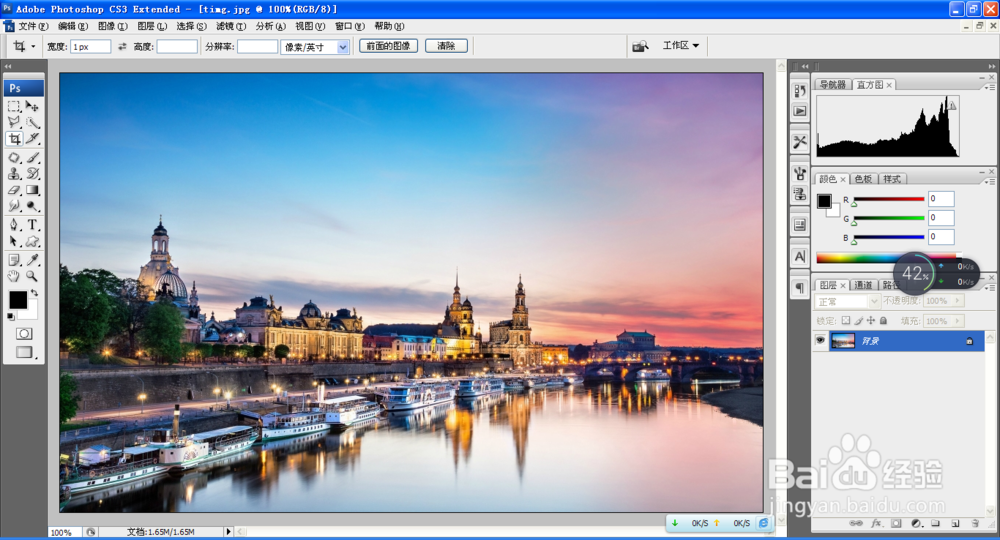This screenshot has height=540, width=1000.
Task: Open the 窗口 menu
Action: point(349,26)
